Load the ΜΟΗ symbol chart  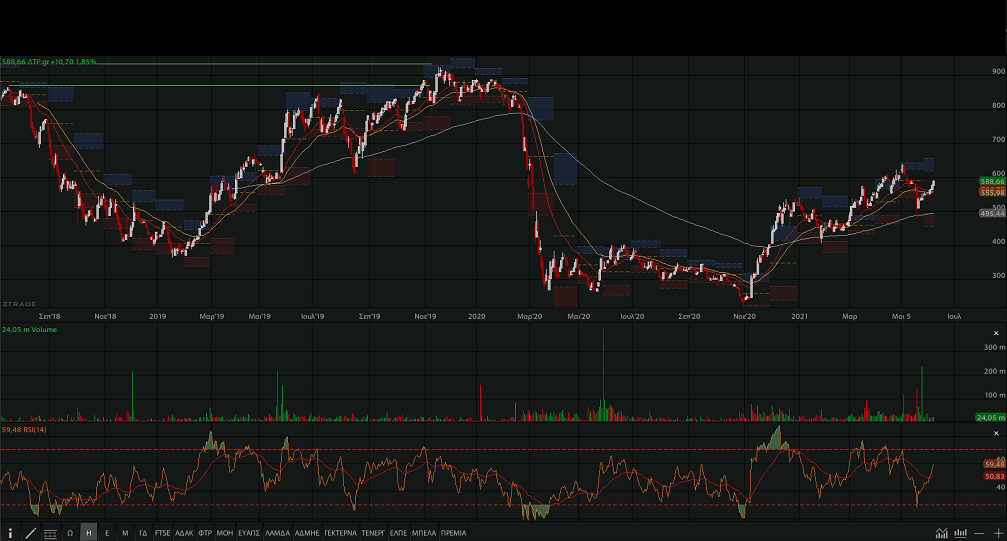coord(225,533)
